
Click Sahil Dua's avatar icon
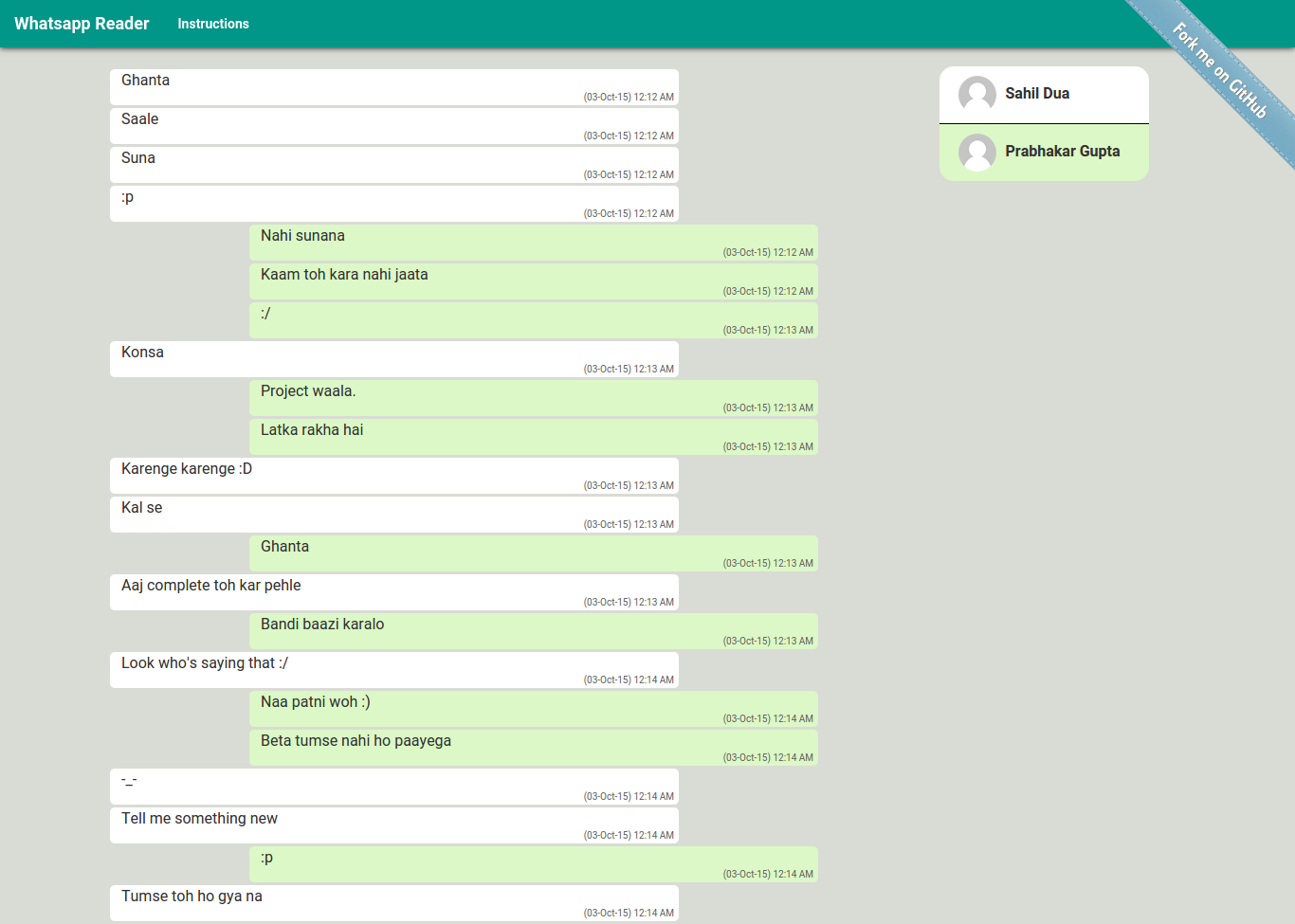(976, 94)
